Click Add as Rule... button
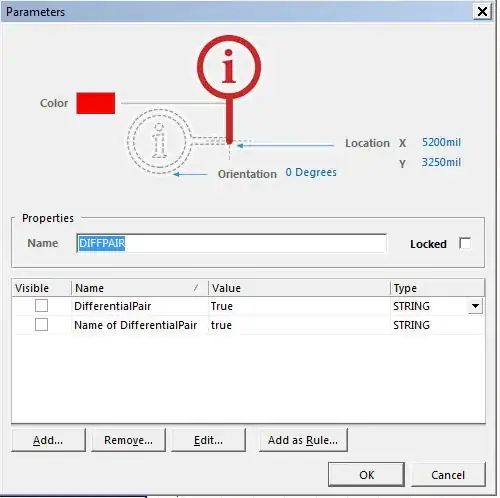 pos(303,440)
